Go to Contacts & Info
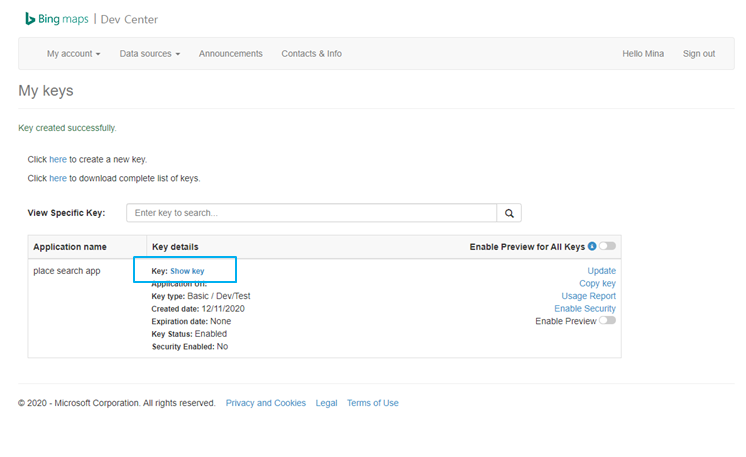Image resolution: width=746 pixels, height=457 pixels. [311, 54]
